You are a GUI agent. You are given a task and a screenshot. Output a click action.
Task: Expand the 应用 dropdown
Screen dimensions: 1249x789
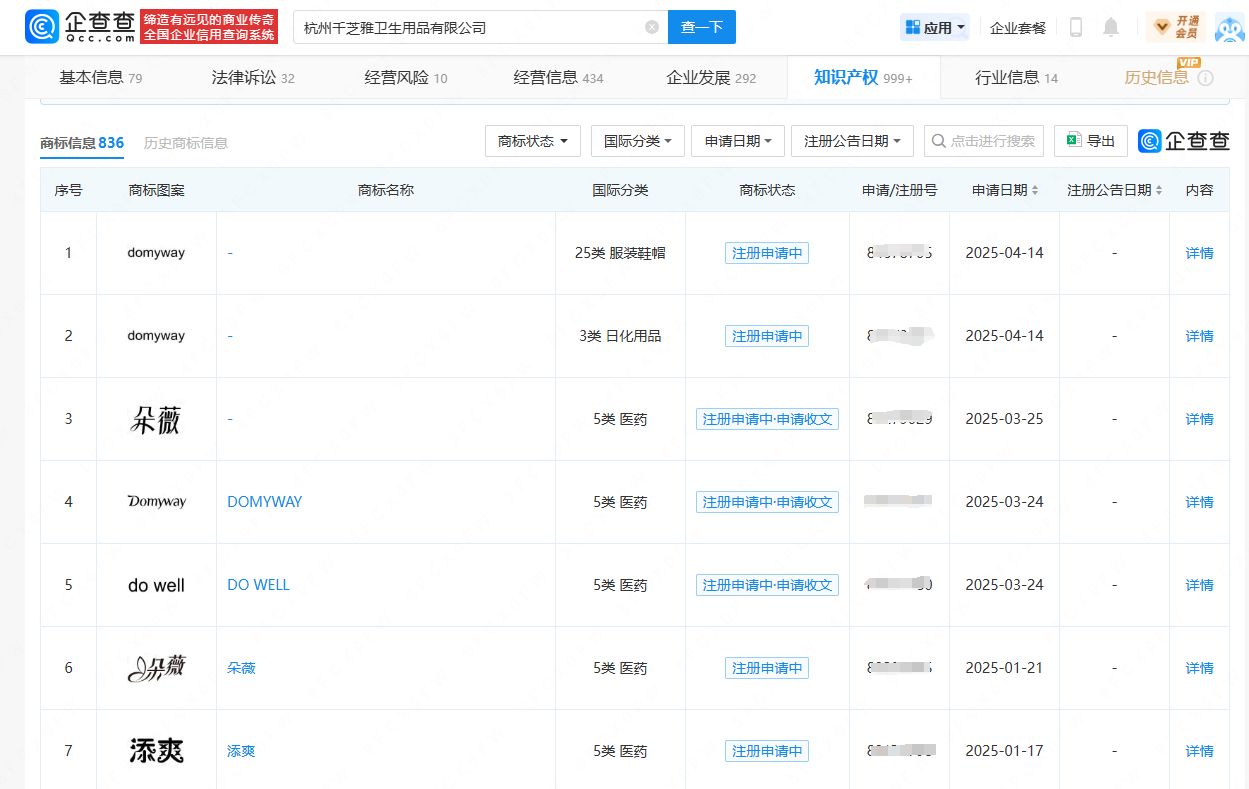tap(935, 27)
